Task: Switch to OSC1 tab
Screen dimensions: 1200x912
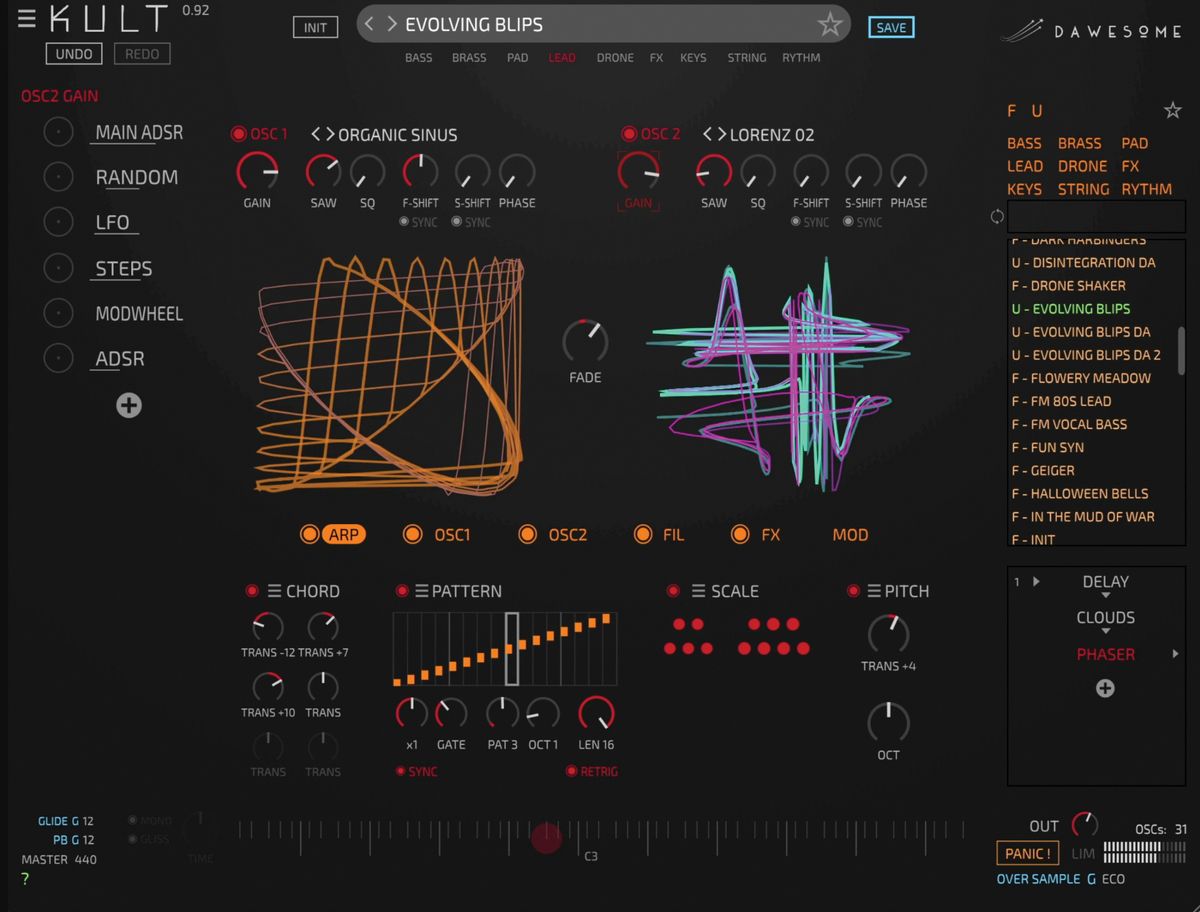Action: pyautogui.click(x=452, y=535)
